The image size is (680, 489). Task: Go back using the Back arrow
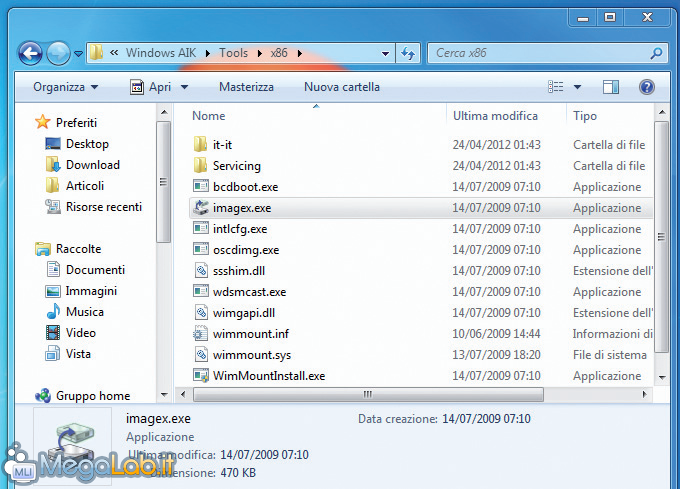(30, 54)
